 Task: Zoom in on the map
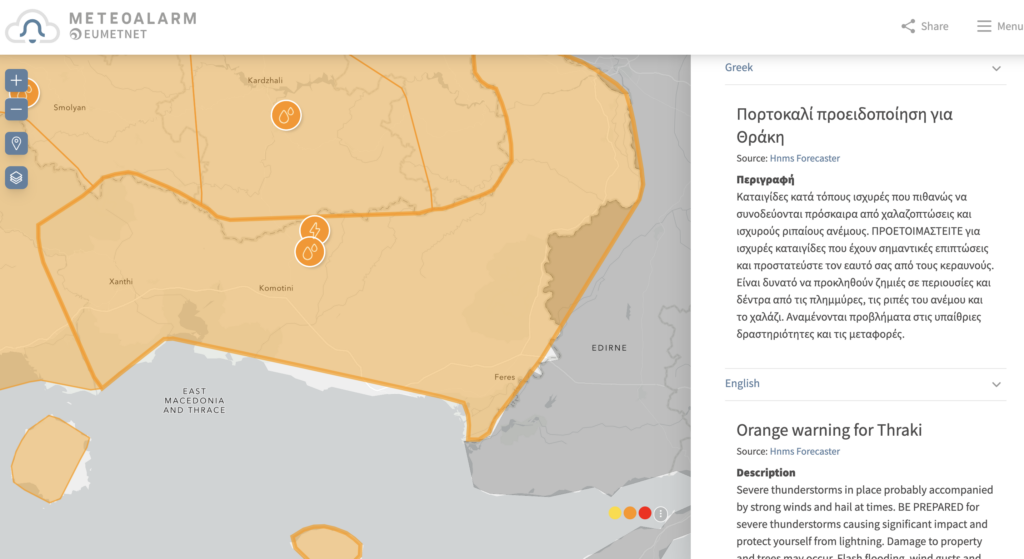point(16,80)
